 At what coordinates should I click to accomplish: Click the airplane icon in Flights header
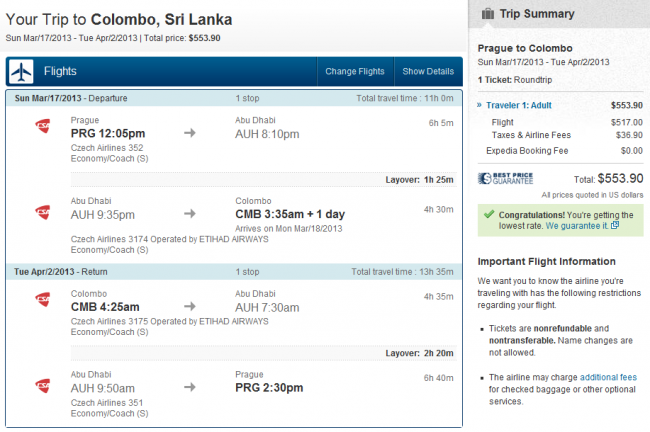[x=22, y=72]
